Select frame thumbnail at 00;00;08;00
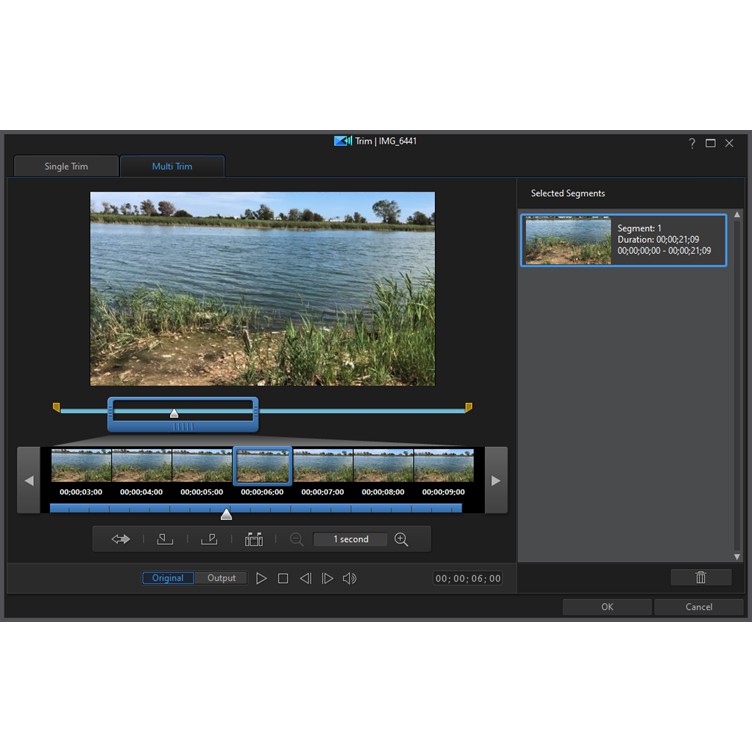The image size is (752, 752). (x=383, y=465)
